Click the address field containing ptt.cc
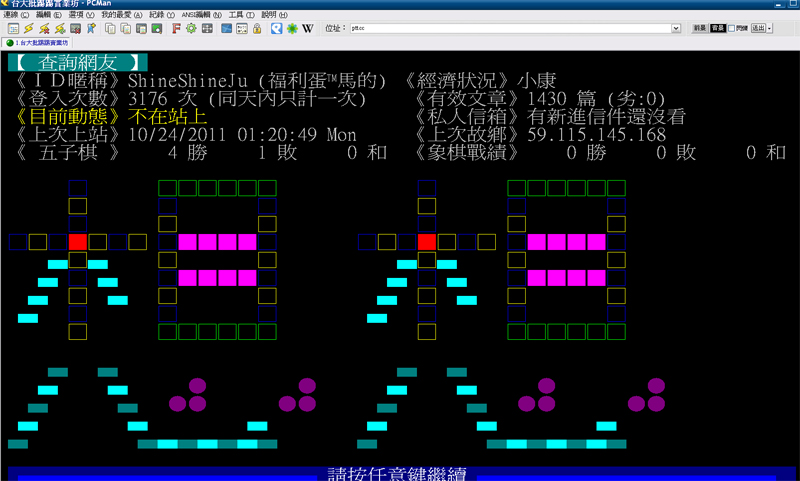Screen dimensions: 800x481 (511, 29)
